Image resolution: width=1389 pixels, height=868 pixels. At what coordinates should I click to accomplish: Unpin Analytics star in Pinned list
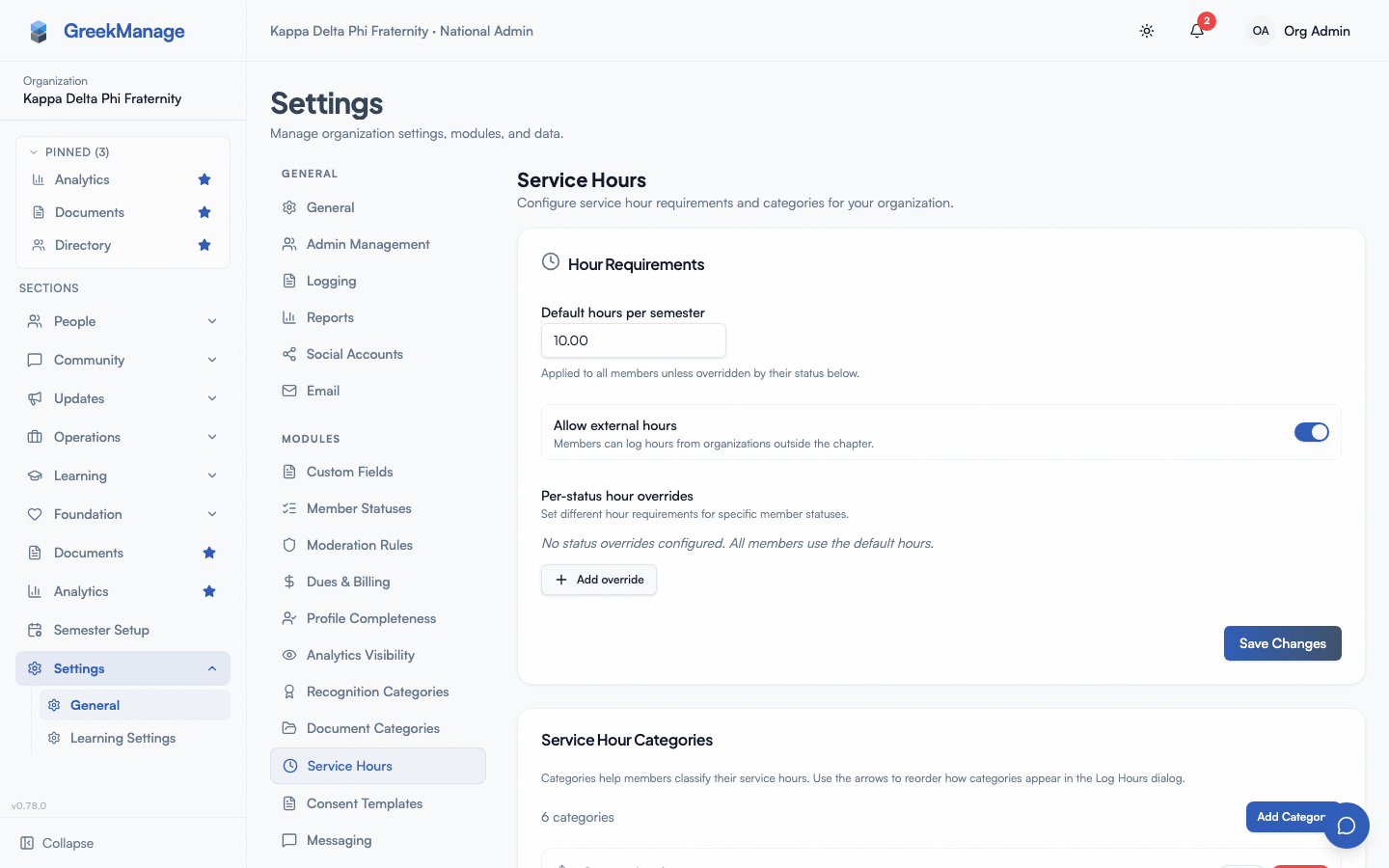click(x=204, y=179)
